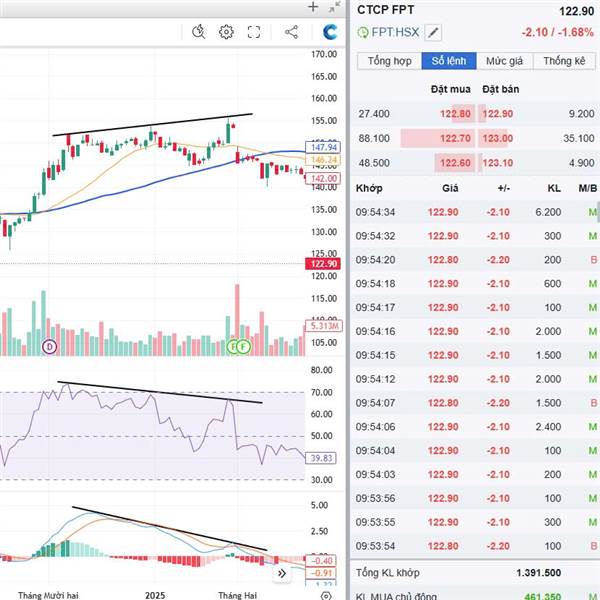Click the Khớp column header
Screen dimensions: 600x600
[369, 188]
